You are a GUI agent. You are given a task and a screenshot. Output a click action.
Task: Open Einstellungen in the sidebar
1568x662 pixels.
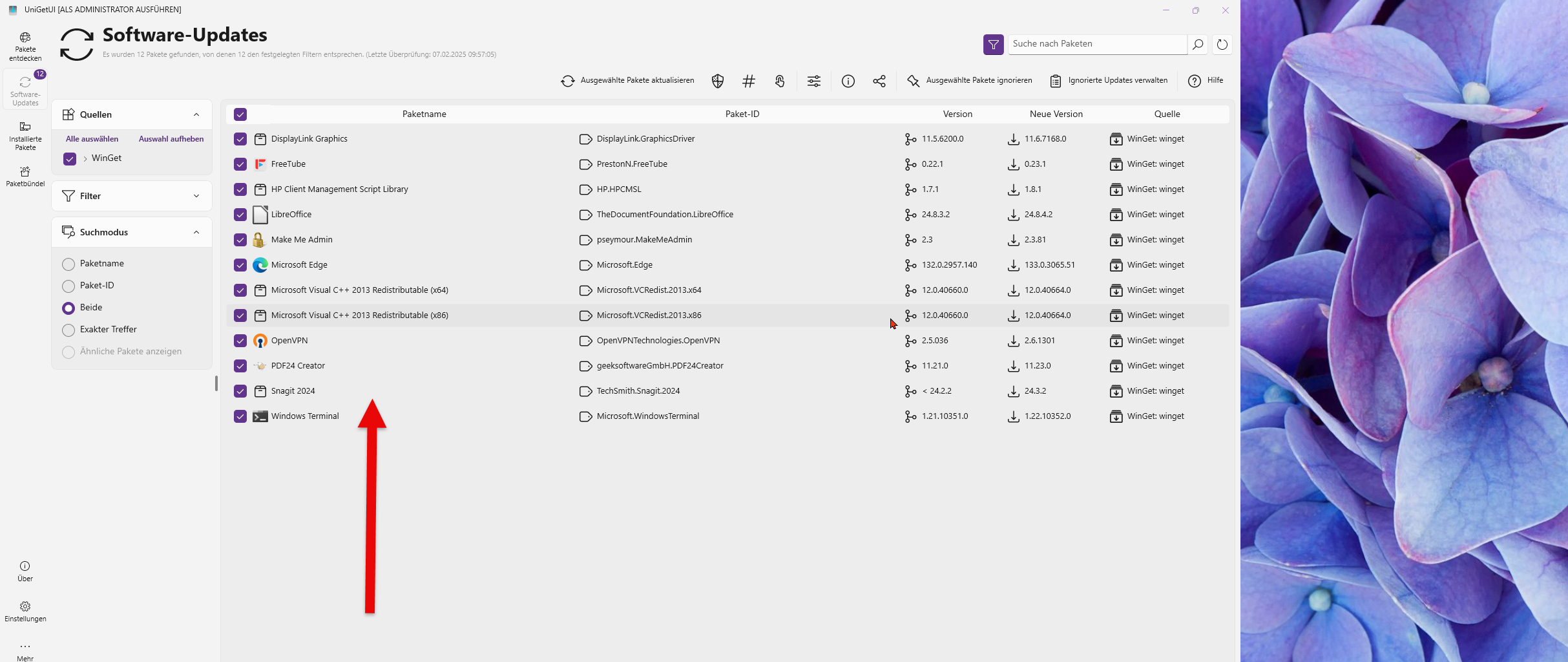click(25, 612)
